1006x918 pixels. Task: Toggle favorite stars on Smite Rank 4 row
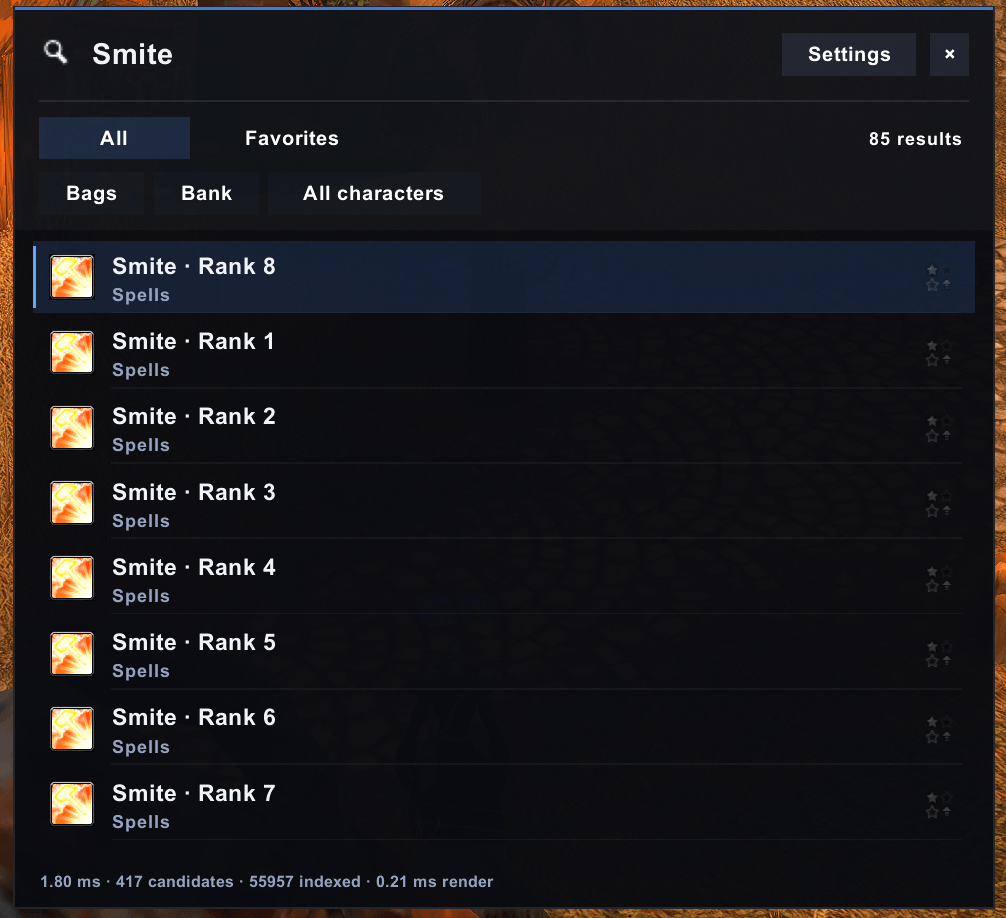(x=939, y=579)
